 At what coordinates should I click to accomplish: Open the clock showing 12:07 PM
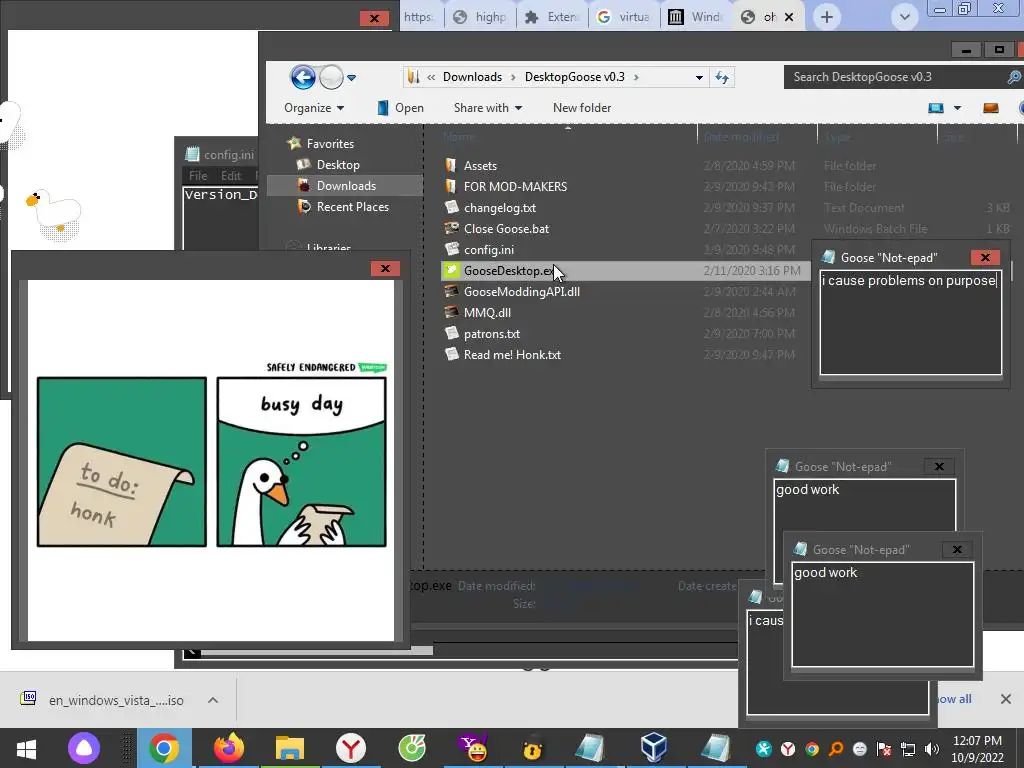(x=977, y=748)
